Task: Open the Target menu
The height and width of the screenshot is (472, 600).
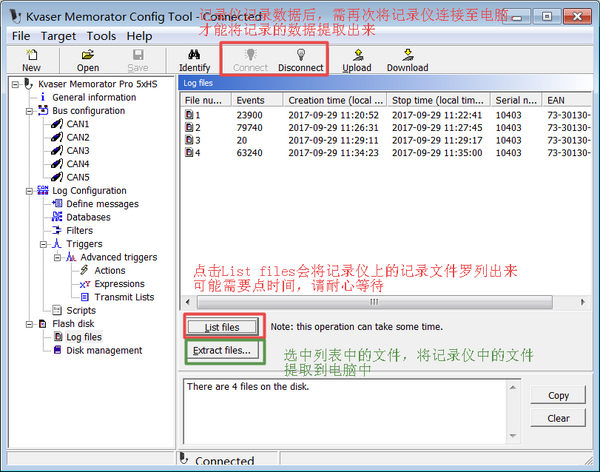Action: pos(58,36)
